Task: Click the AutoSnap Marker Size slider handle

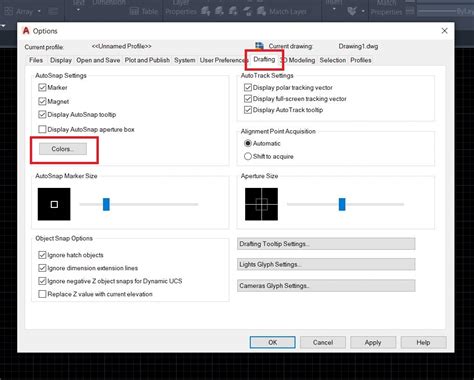Action: (106, 204)
